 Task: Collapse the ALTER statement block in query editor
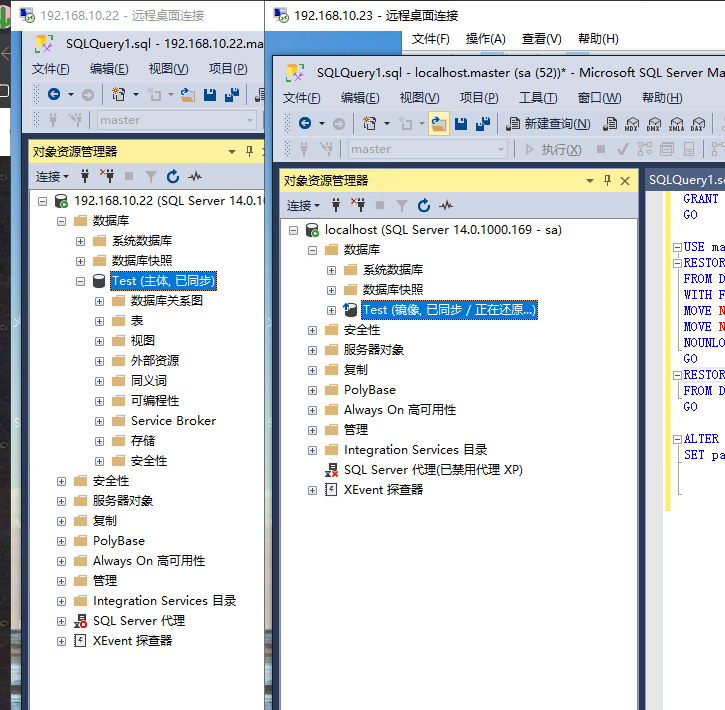(x=677, y=439)
